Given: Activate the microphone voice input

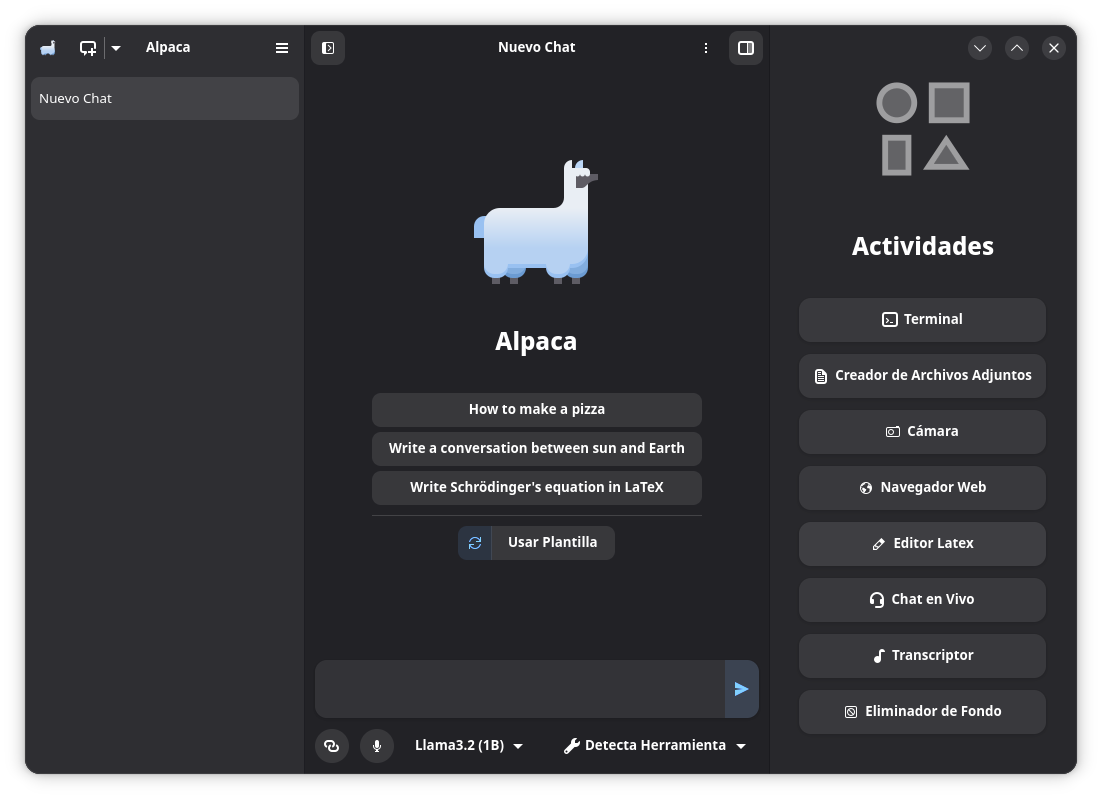Looking at the screenshot, I should pos(377,746).
